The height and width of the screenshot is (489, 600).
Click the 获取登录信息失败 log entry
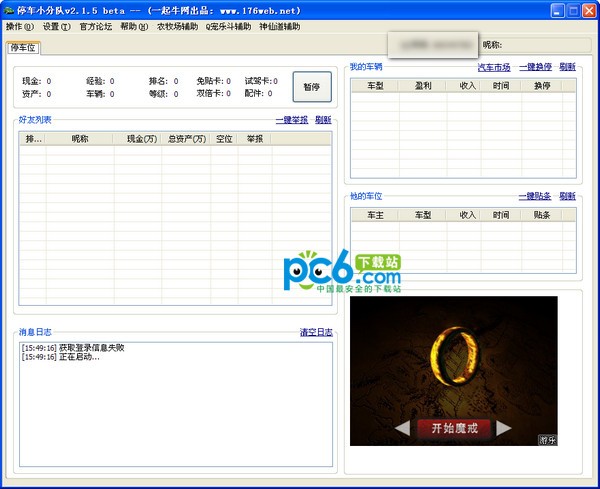[73, 348]
